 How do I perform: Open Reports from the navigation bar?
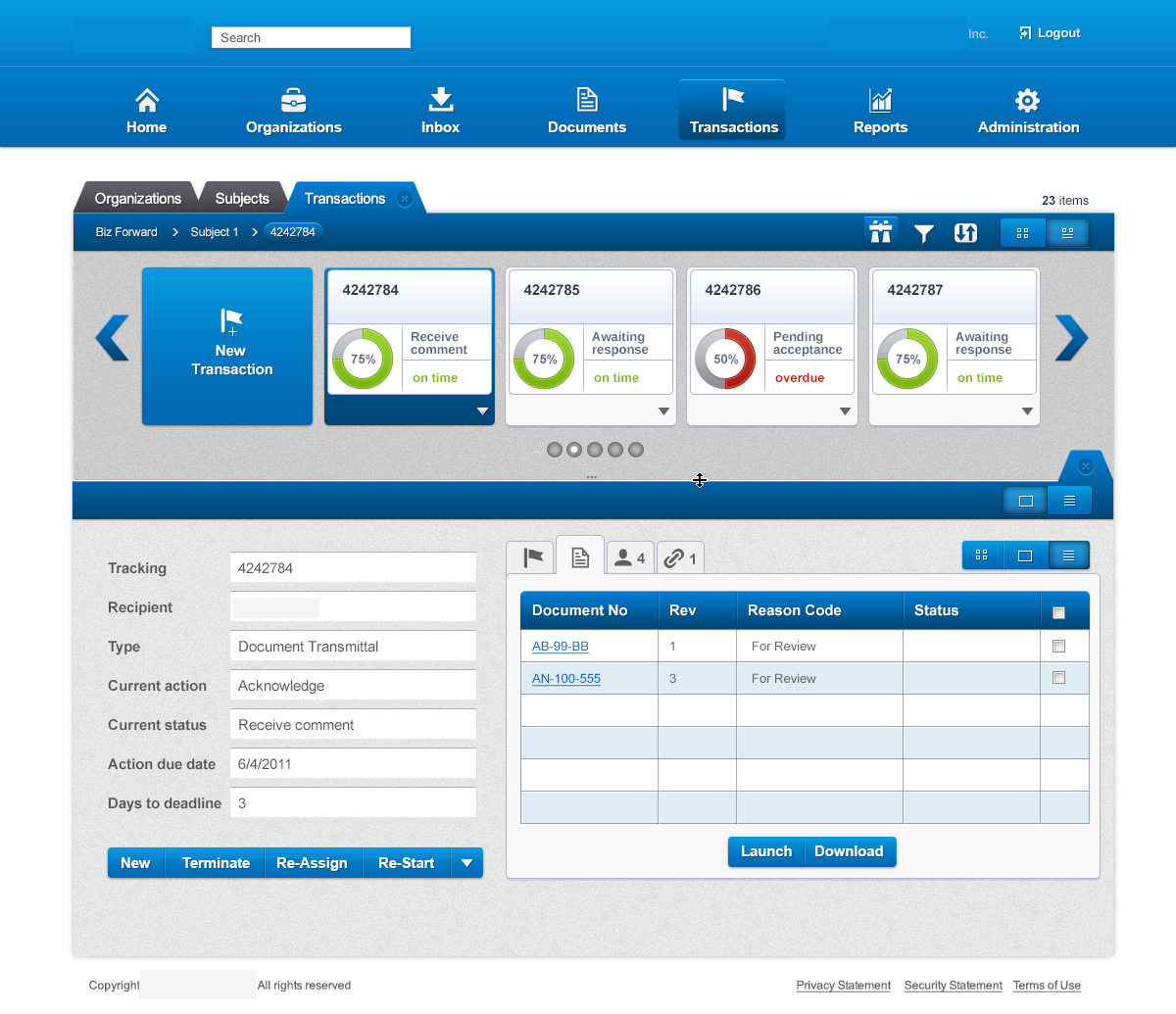click(x=880, y=111)
